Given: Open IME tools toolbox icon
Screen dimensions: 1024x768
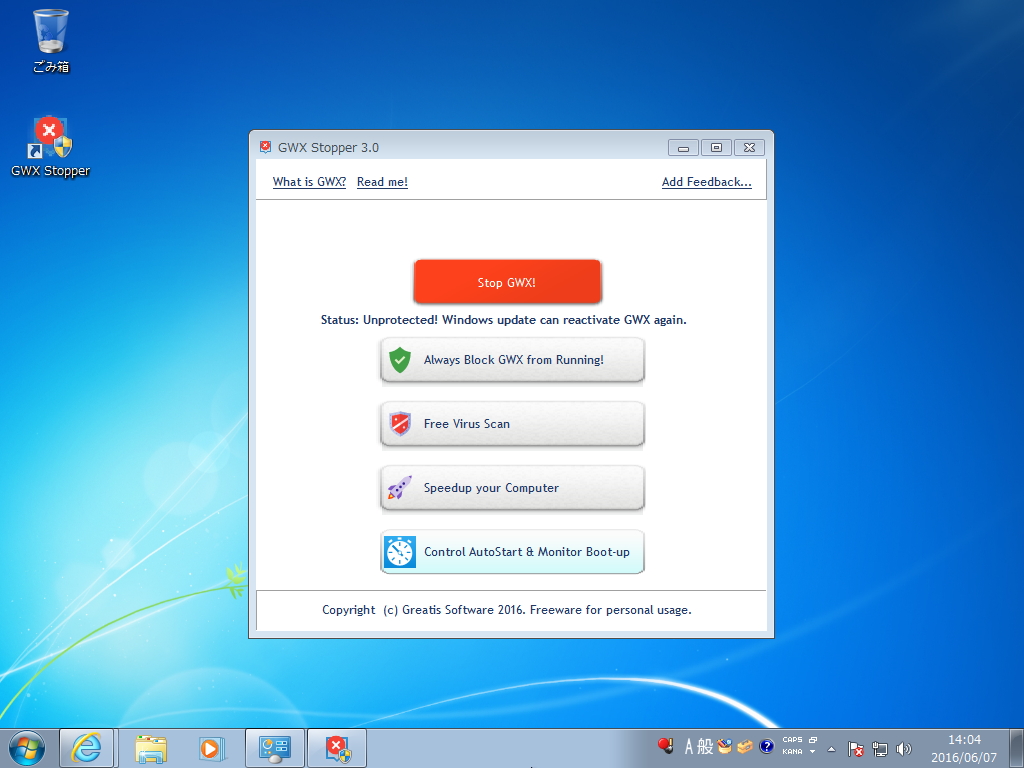Looking at the screenshot, I should [x=745, y=746].
